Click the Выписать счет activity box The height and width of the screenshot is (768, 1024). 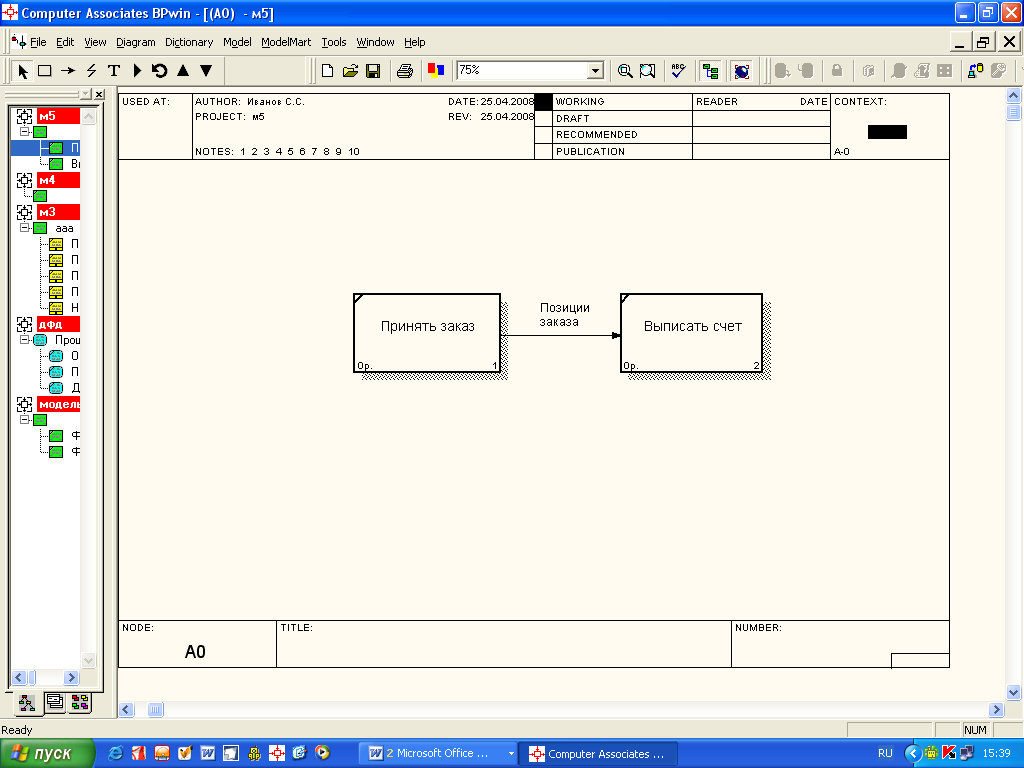692,332
